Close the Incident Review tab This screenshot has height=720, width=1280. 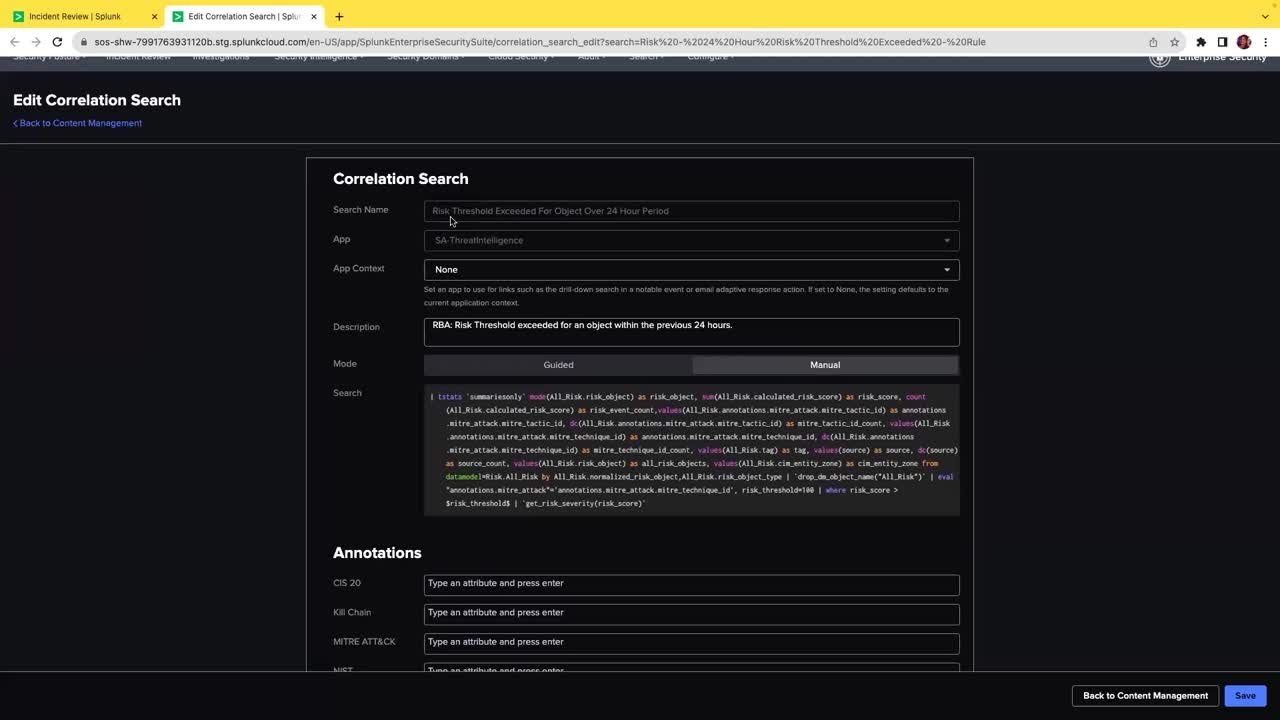pos(154,16)
